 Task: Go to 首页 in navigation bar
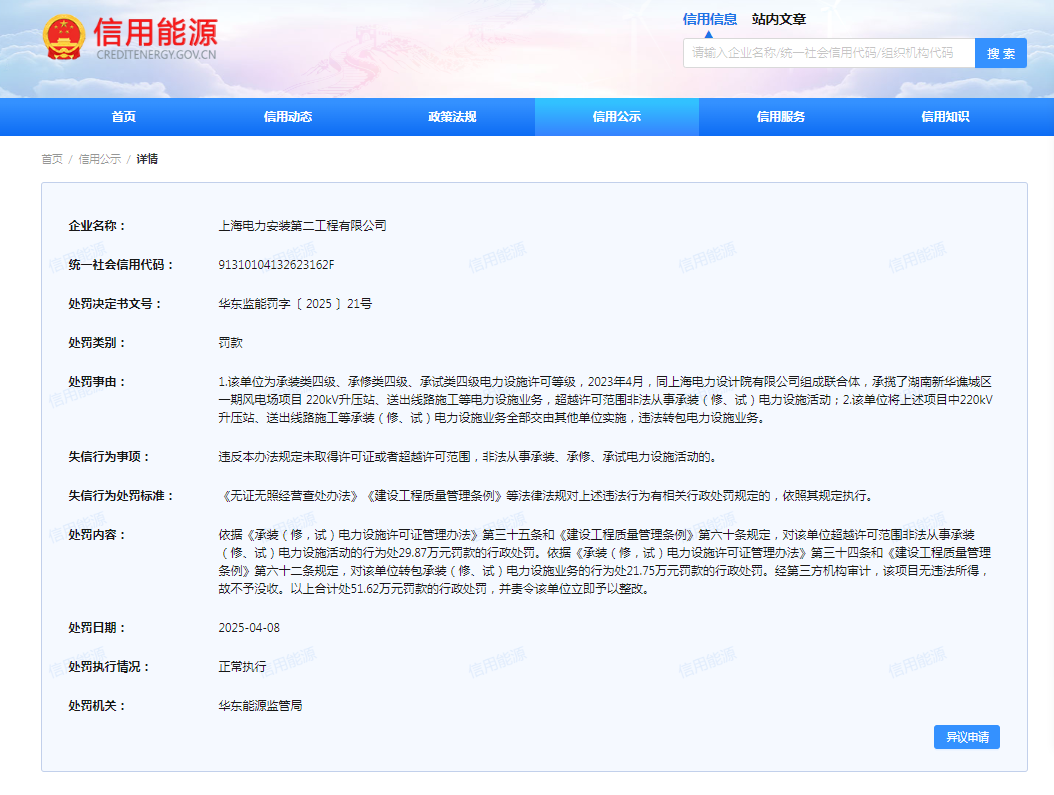tap(124, 117)
